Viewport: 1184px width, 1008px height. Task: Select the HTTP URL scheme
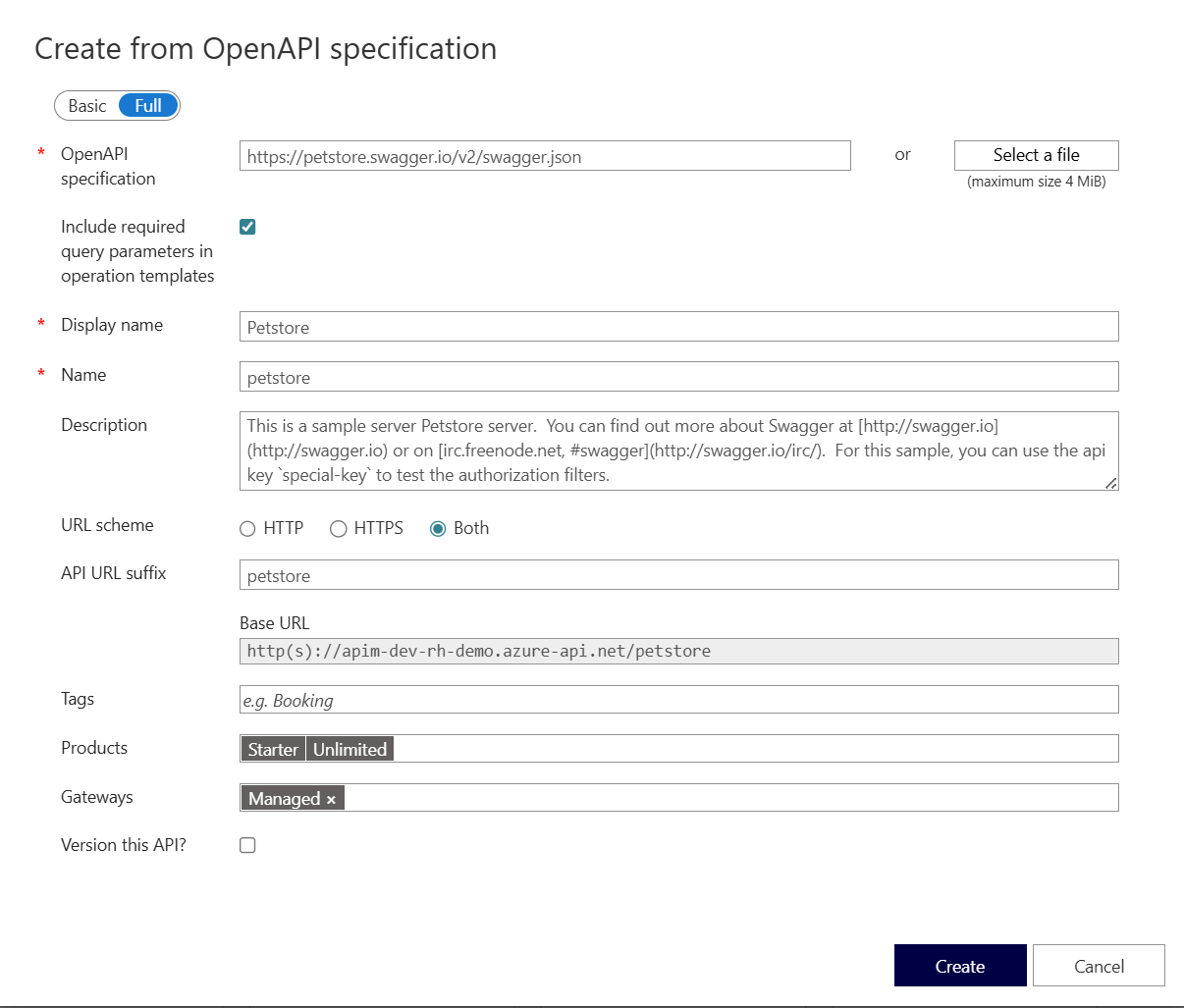point(247,528)
